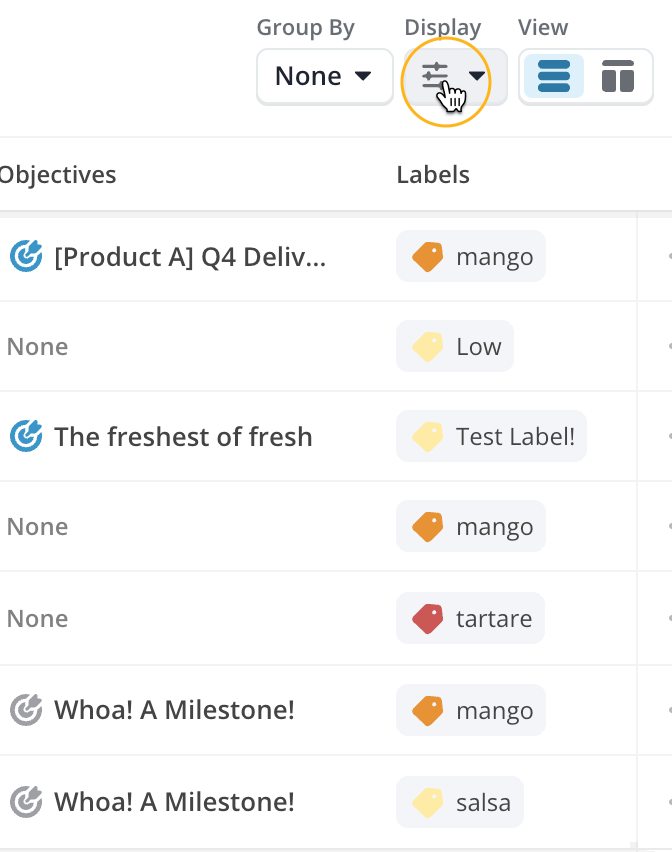The width and height of the screenshot is (672, 852).
Task: Click the last Whoa! A Milestone! icon
Action: (x=26, y=801)
